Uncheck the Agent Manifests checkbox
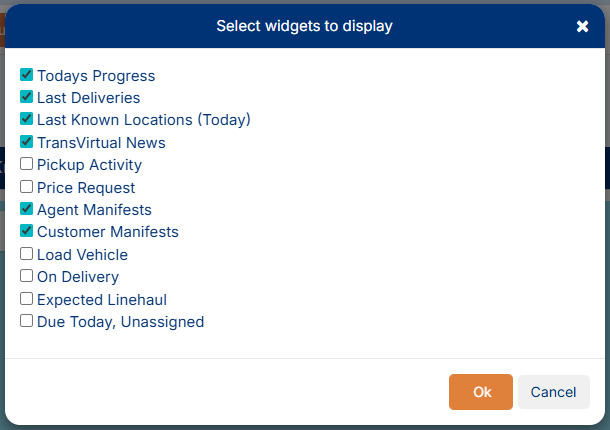This screenshot has height=430, width=610. coord(27,209)
